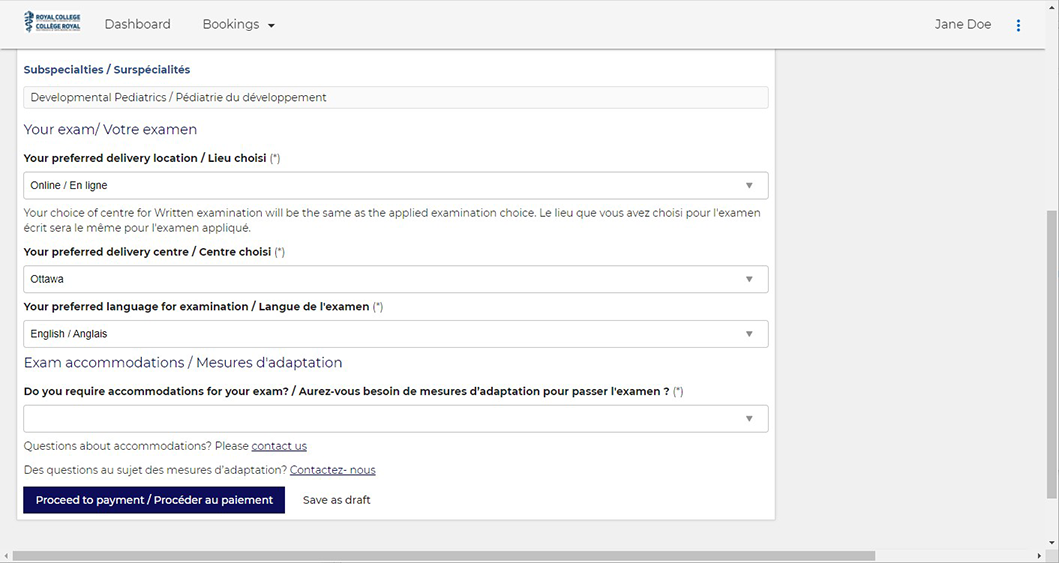Image resolution: width=1059 pixels, height=563 pixels.
Task: Open the Ottawa delivery centre dropdown
Action: (396, 279)
